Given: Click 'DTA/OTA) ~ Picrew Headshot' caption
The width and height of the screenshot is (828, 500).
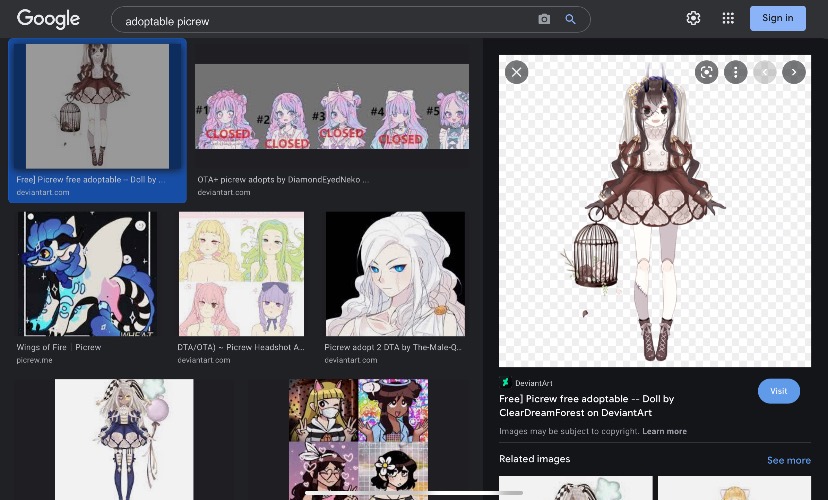Looking at the screenshot, I should click(x=241, y=347).
